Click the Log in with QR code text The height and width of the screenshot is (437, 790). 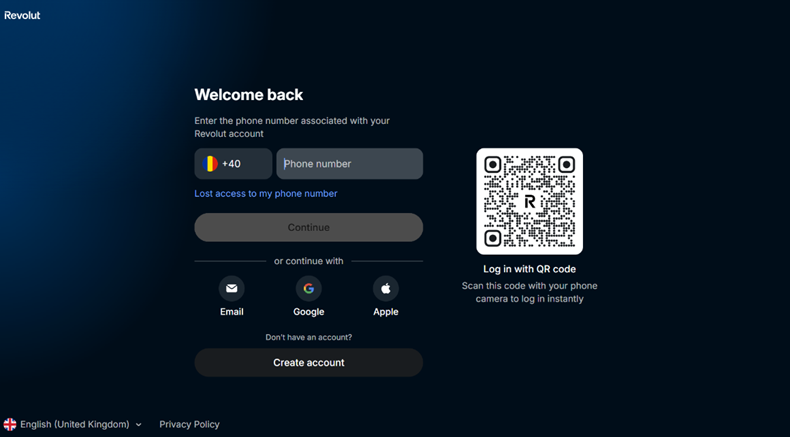tap(530, 269)
